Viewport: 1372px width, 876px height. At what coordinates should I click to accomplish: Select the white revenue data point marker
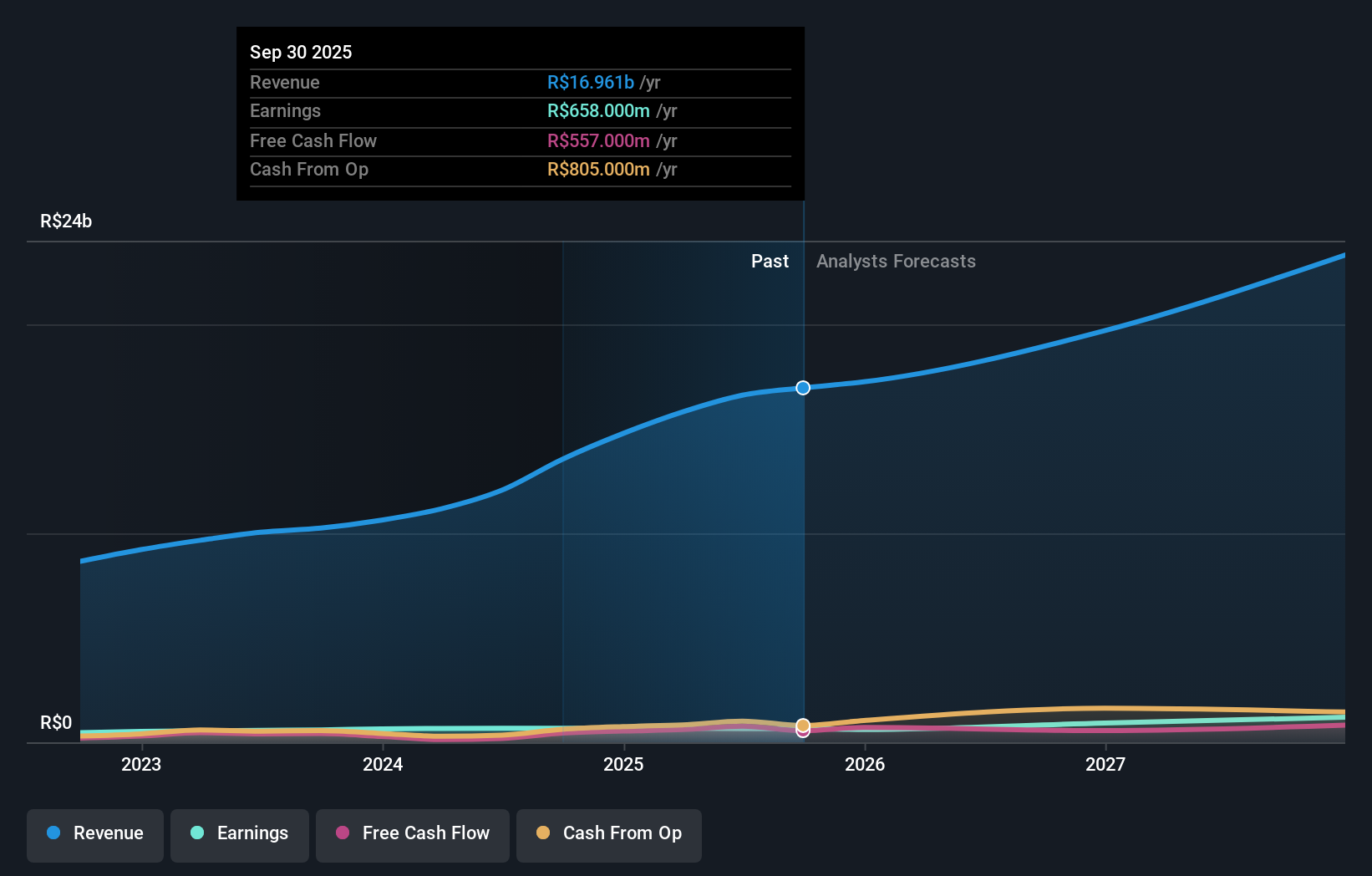(x=803, y=388)
